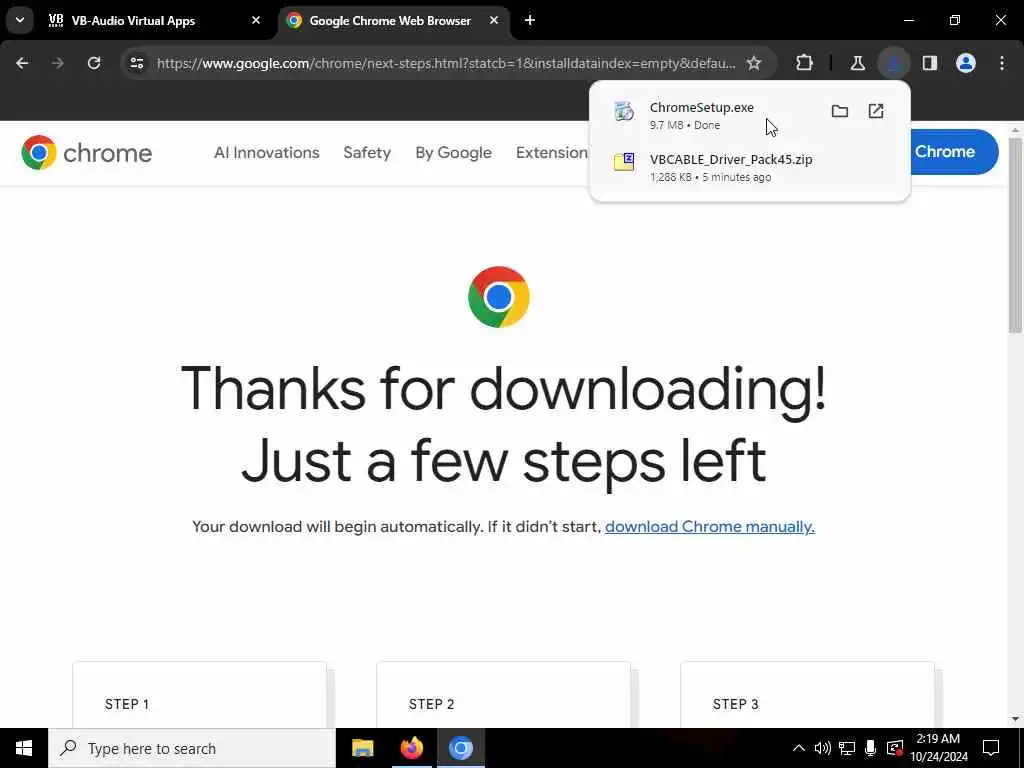Go back to the previous page
Viewport: 1024px width, 768px height.
click(22, 63)
